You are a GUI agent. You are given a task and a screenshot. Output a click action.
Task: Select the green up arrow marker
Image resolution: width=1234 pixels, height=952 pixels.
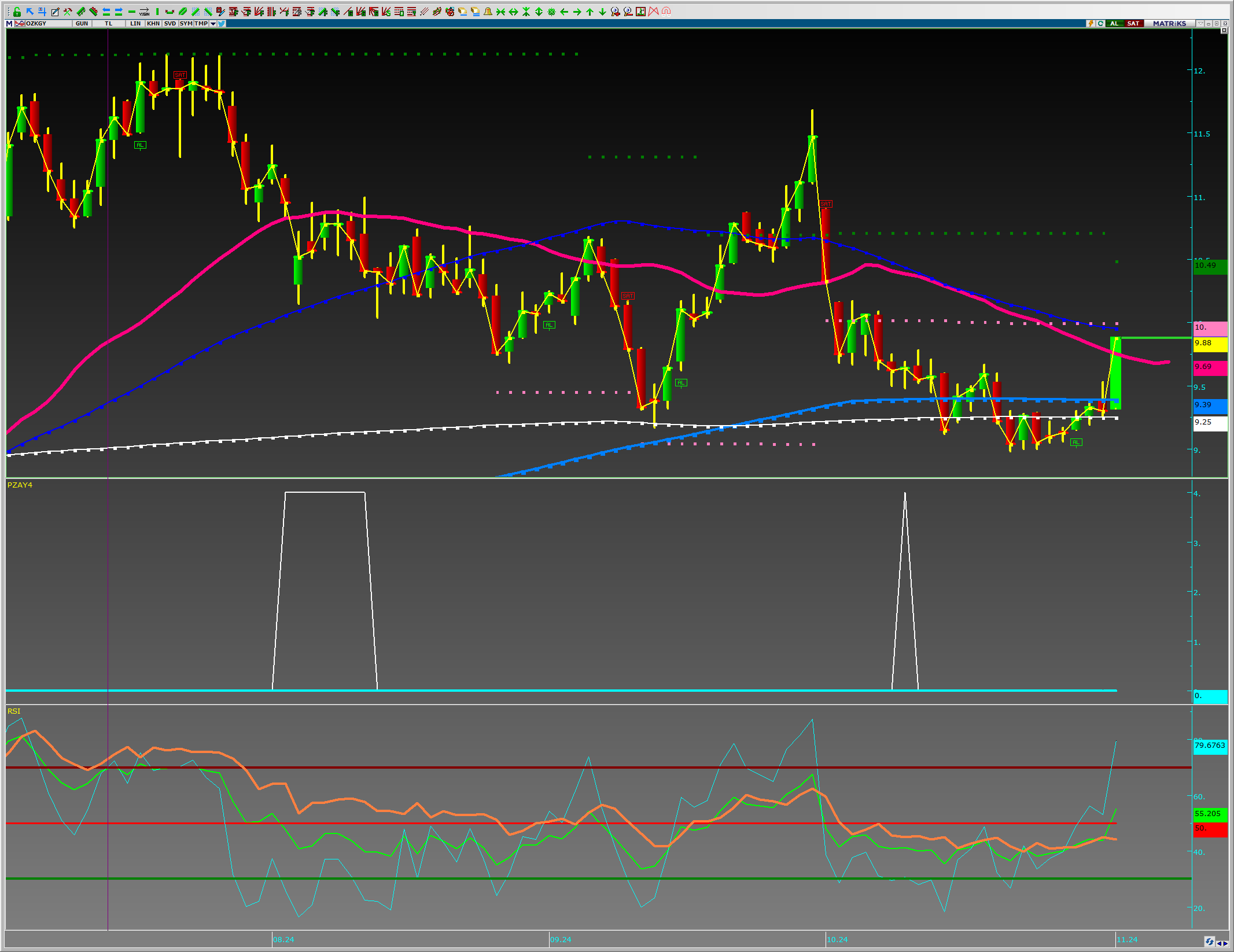click(590, 12)
